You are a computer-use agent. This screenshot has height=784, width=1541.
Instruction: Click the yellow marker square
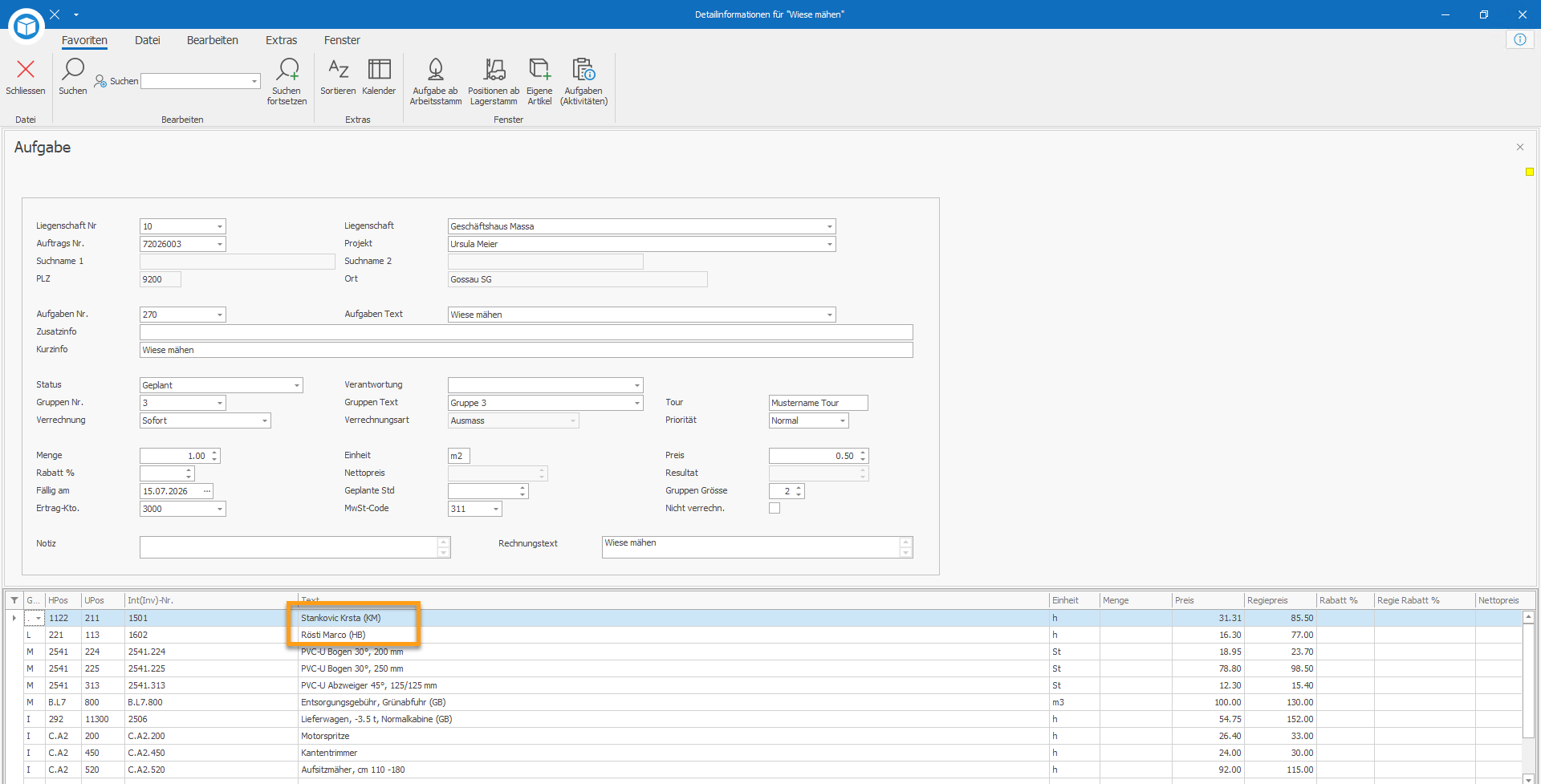tap(1530, 172)
